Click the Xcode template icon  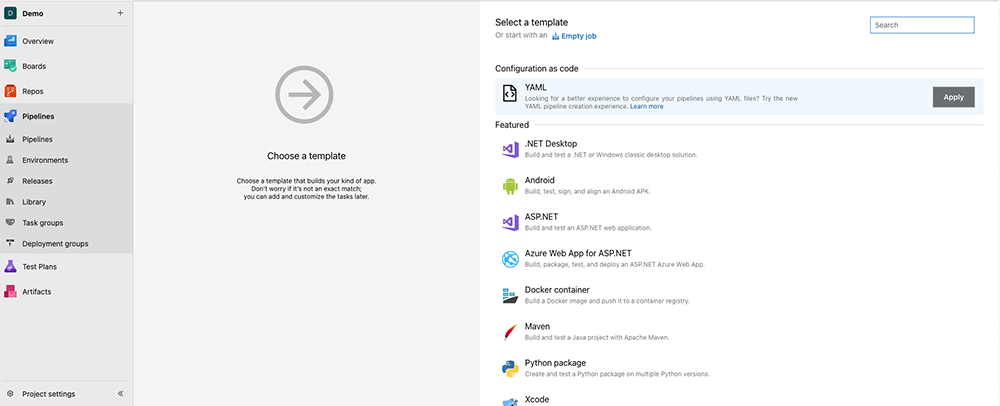coord(509,402)
